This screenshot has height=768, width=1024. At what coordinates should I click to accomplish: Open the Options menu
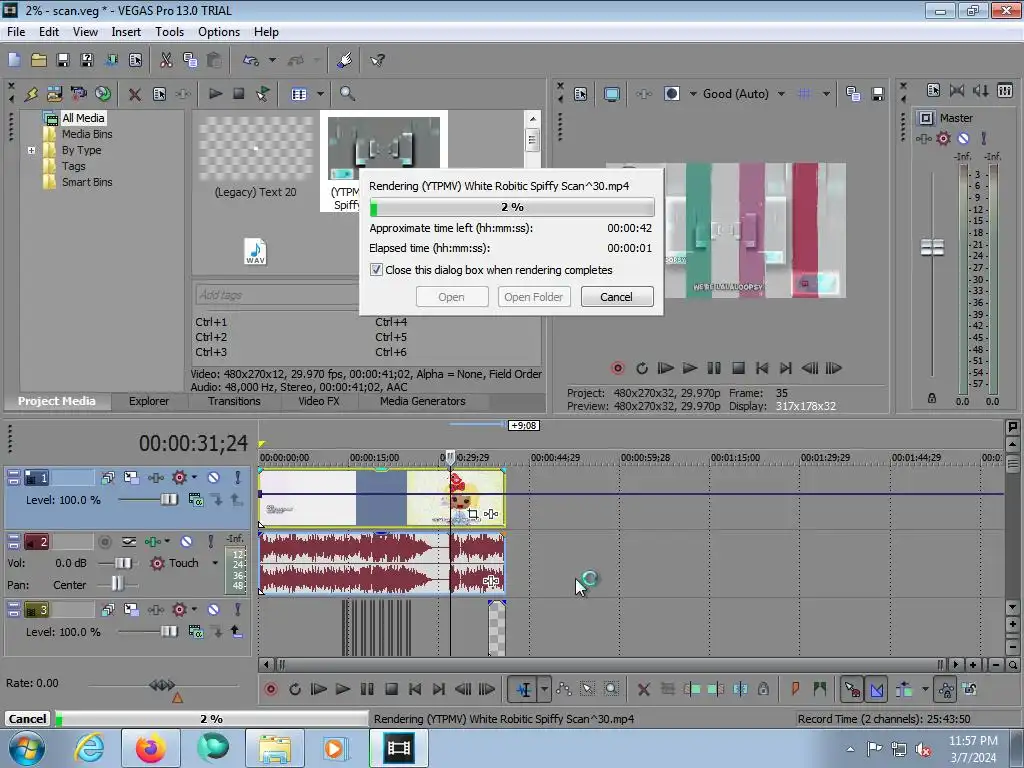pyautogui.click(x=219, y=32)
